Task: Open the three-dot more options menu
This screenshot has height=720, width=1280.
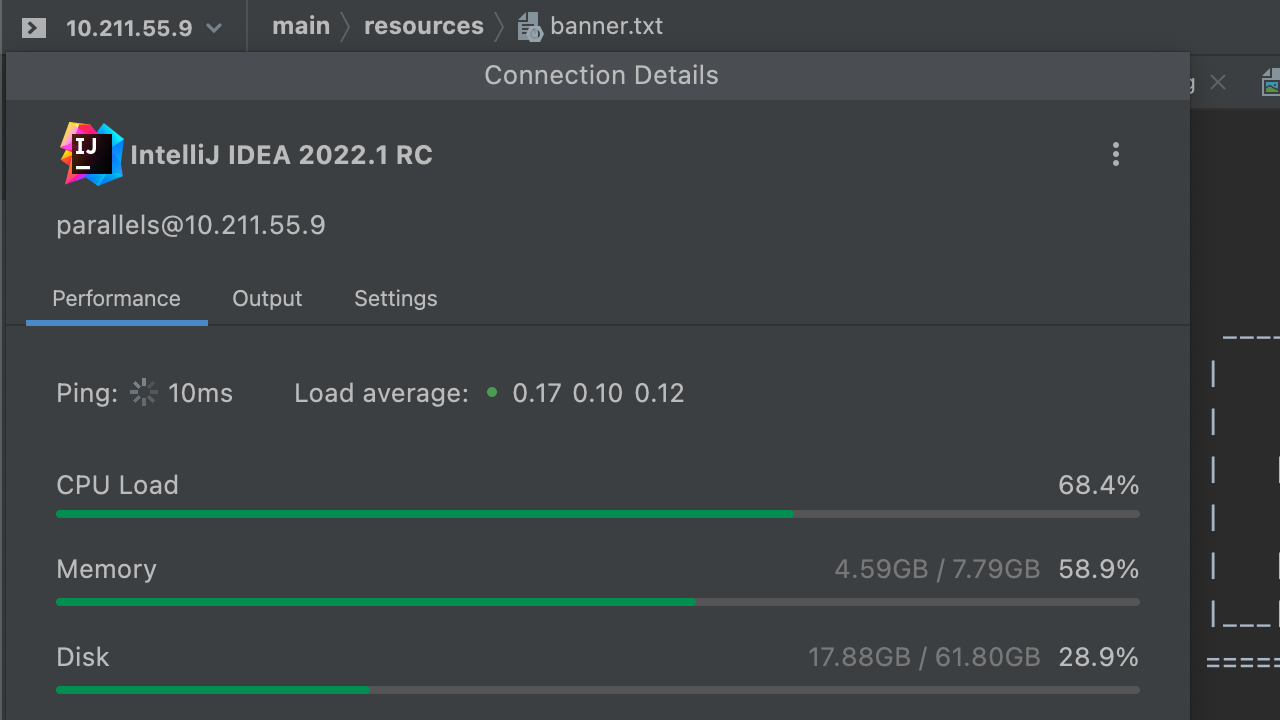Action: [1115, 154]
